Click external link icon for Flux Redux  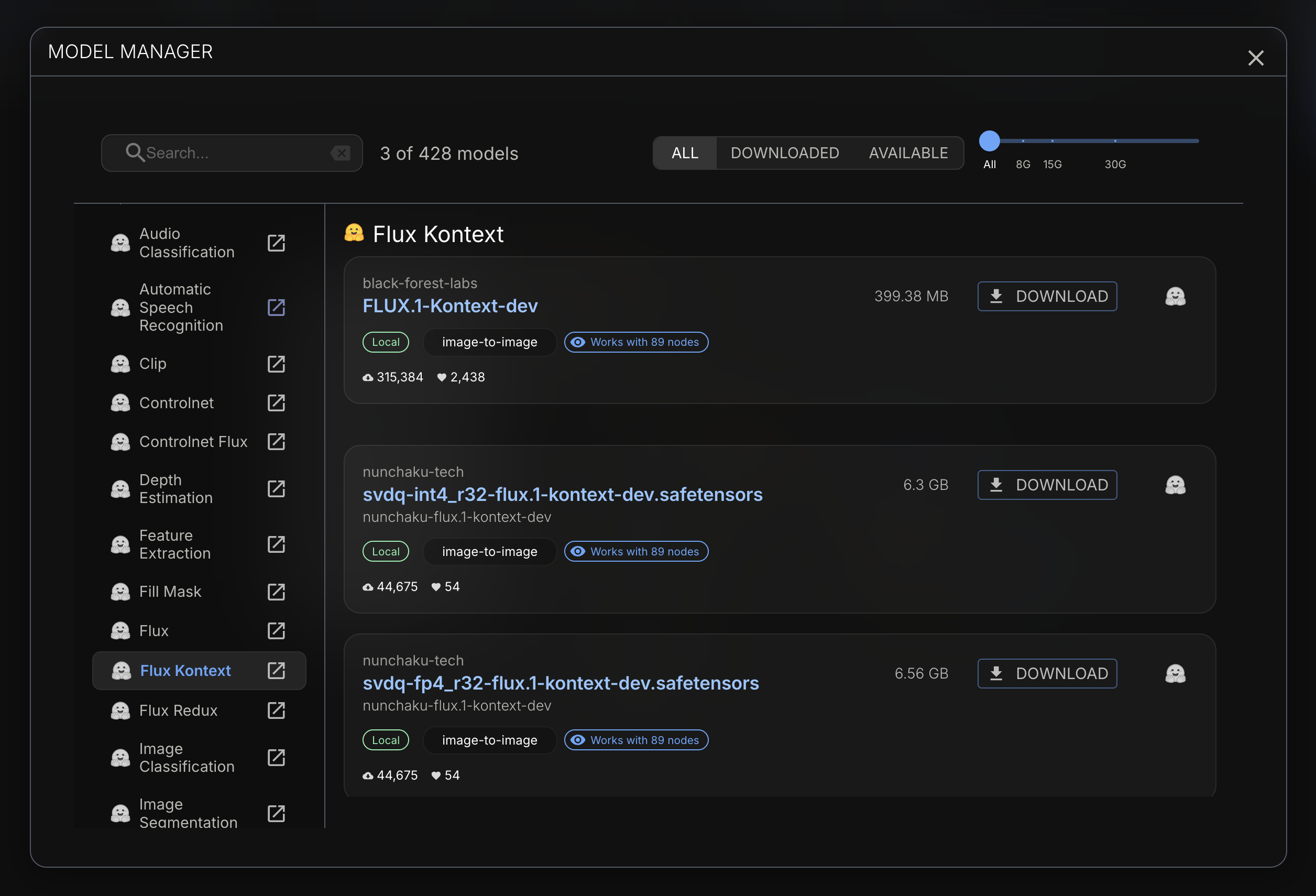276,710
